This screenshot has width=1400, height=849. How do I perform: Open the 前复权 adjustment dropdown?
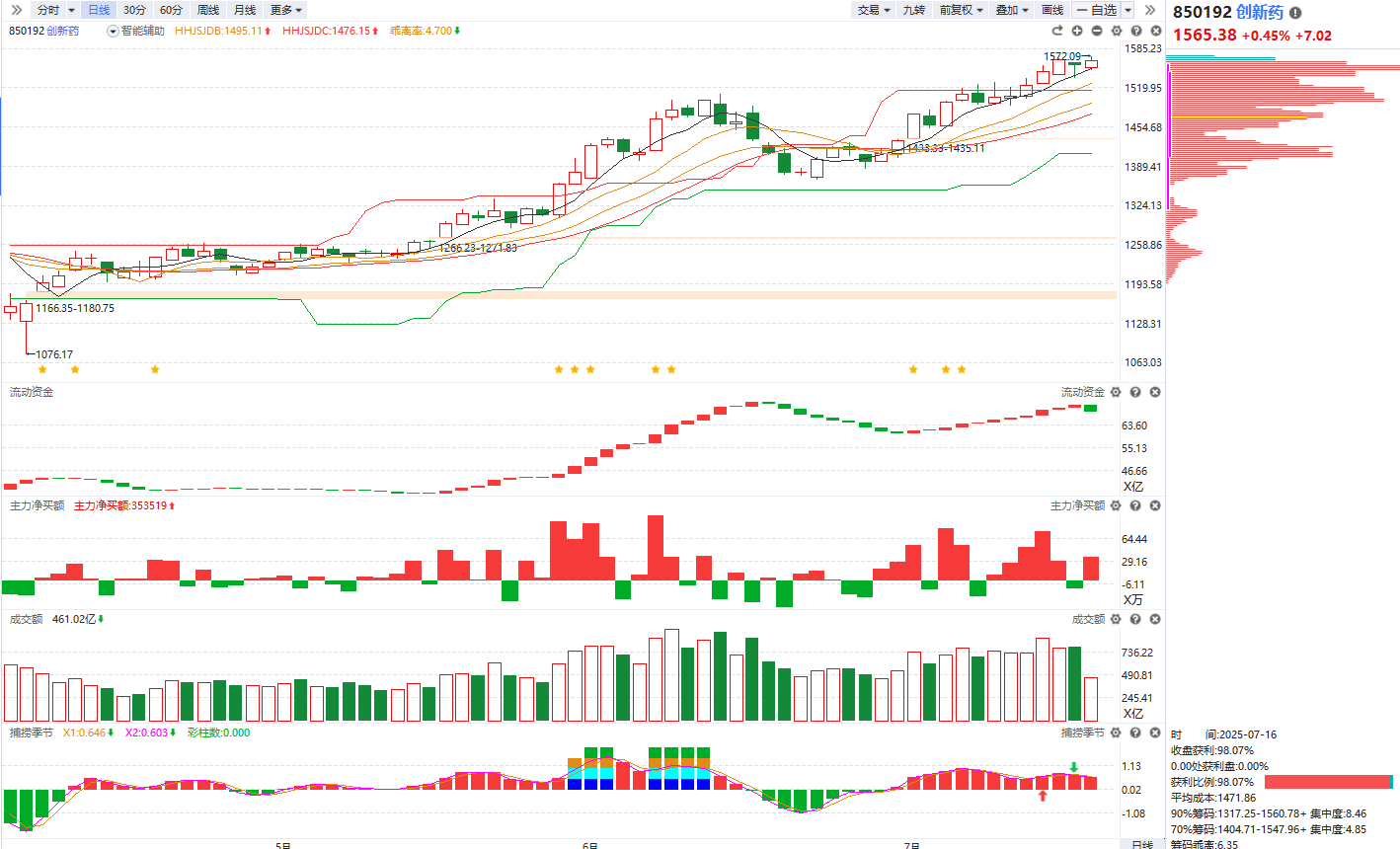(962, 10)
